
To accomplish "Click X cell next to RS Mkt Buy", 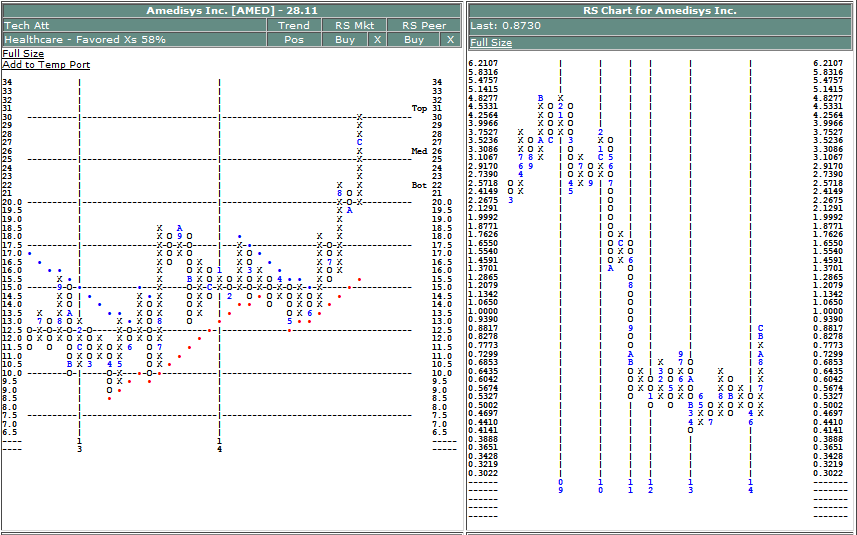I will [377, 39].
